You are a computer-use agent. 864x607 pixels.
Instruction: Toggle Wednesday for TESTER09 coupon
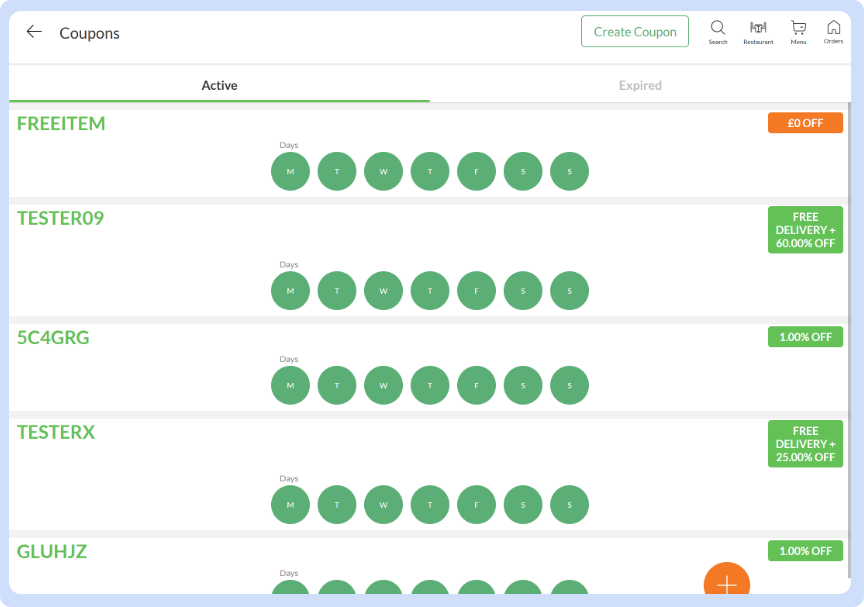click(x=383, y=291)
